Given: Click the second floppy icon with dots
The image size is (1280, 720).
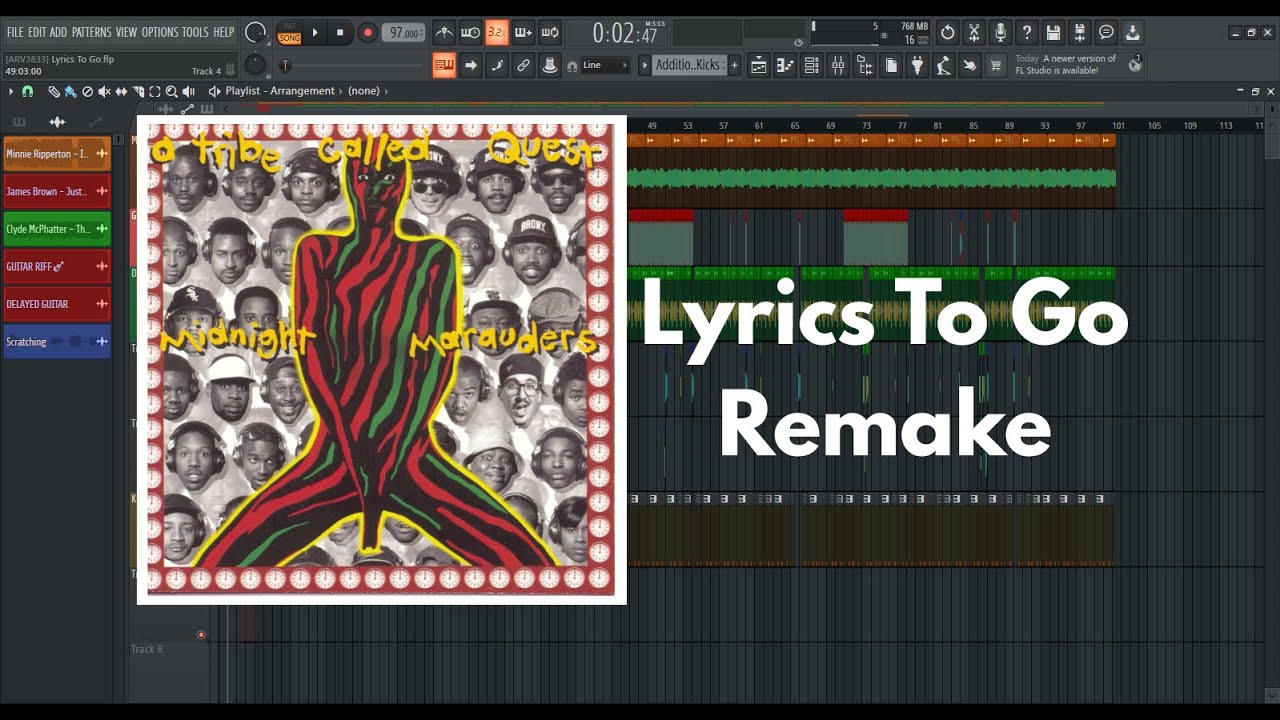Looking at the screenshot, I should pyautogui.click(x=1079, y=33).
